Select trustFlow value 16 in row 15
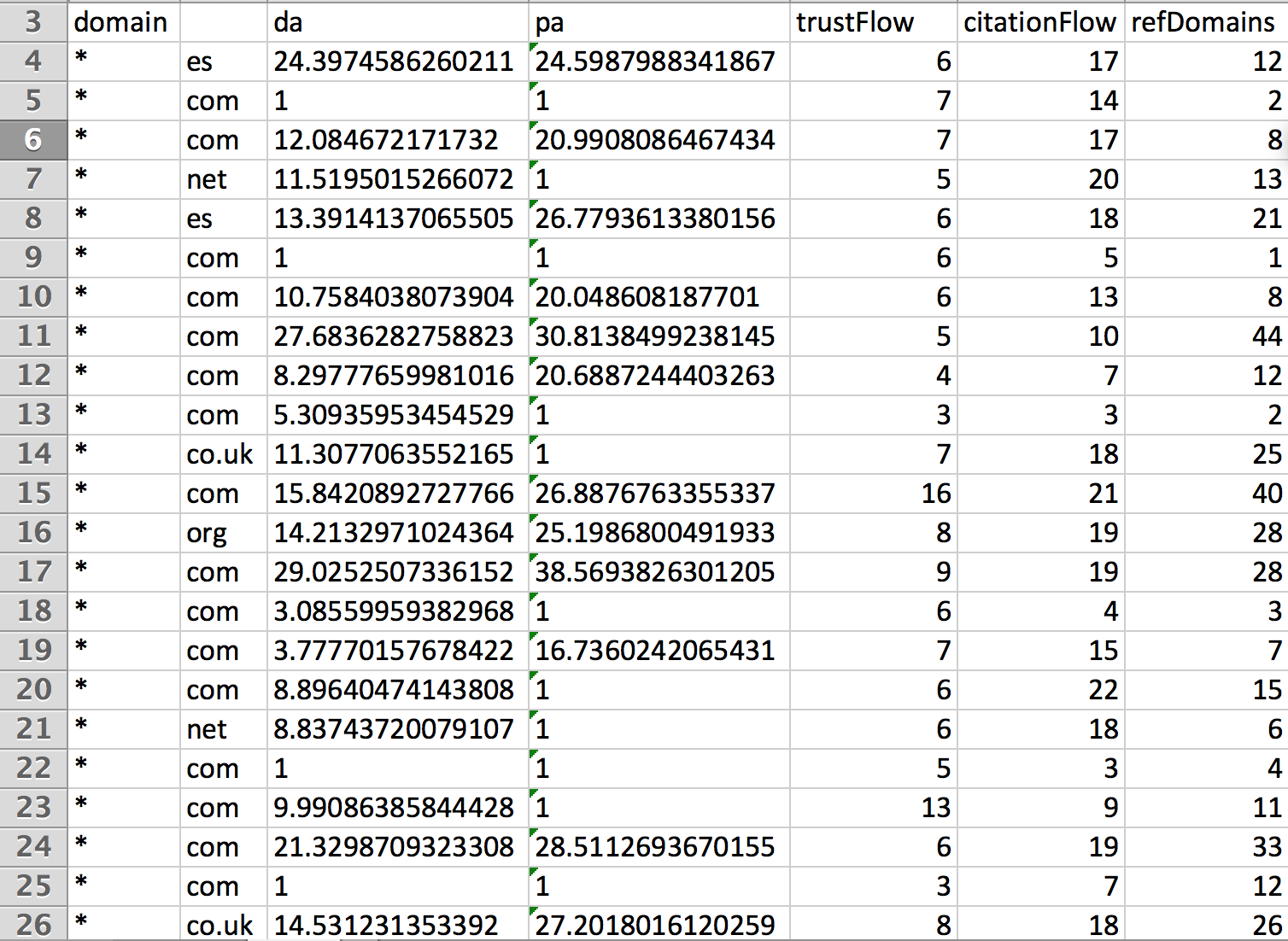Viewport: 1288px width, 941px height. pos(872,494)
